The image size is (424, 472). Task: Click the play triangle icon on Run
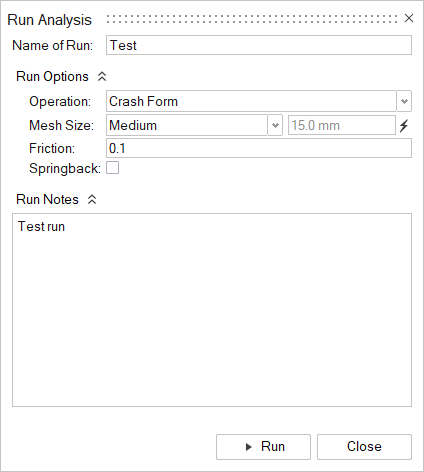coord(248,447)
